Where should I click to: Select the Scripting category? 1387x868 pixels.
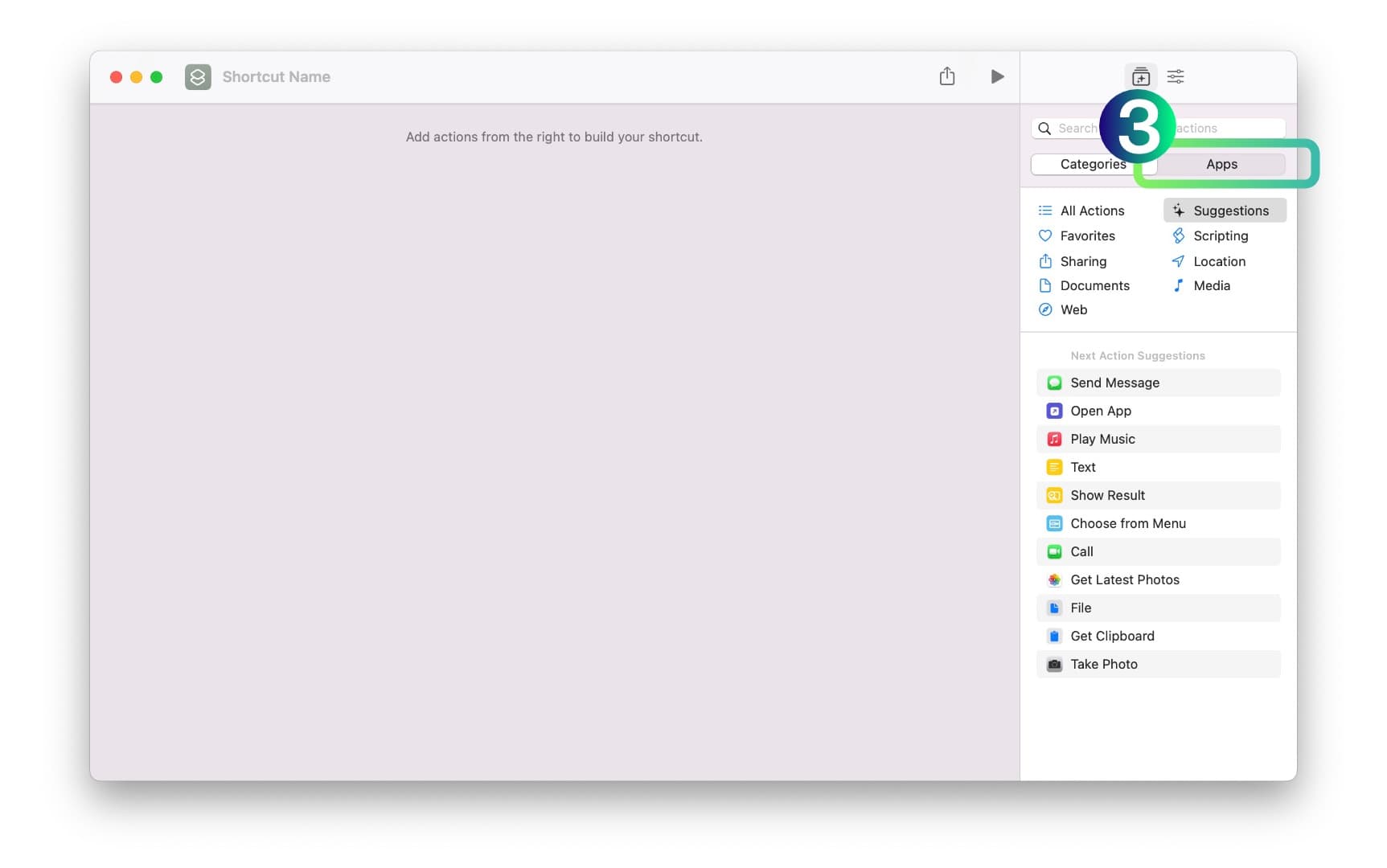tap(1220, 235)
